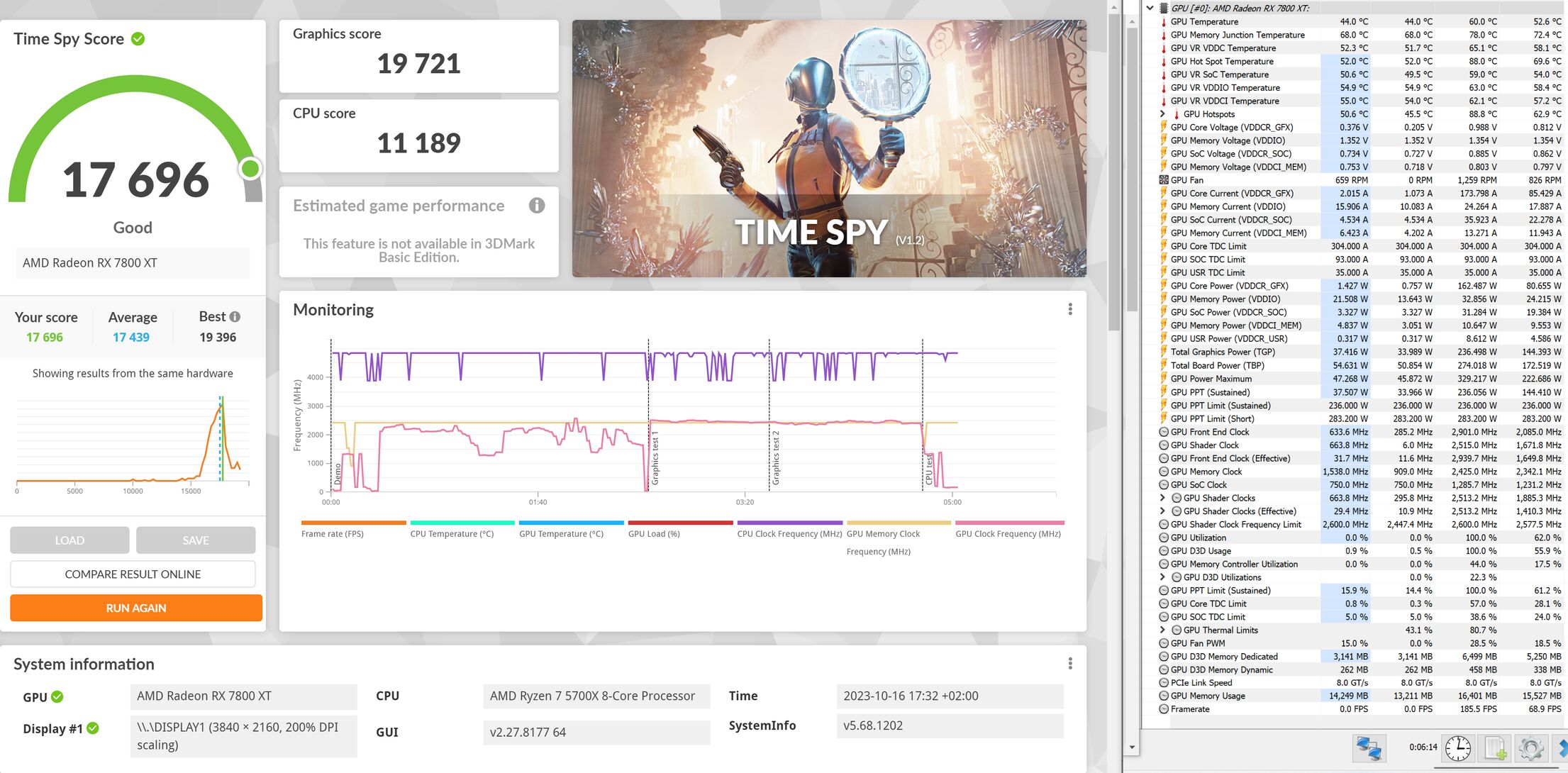Reset HWiNFO elapsed timer clock icon

click(1458, 749)
